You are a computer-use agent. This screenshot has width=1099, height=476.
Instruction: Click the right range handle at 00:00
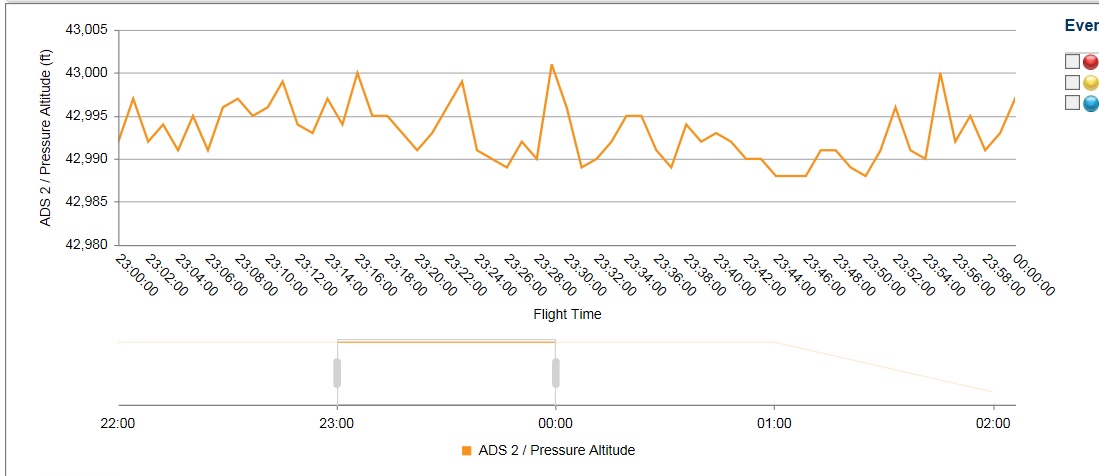556,372
